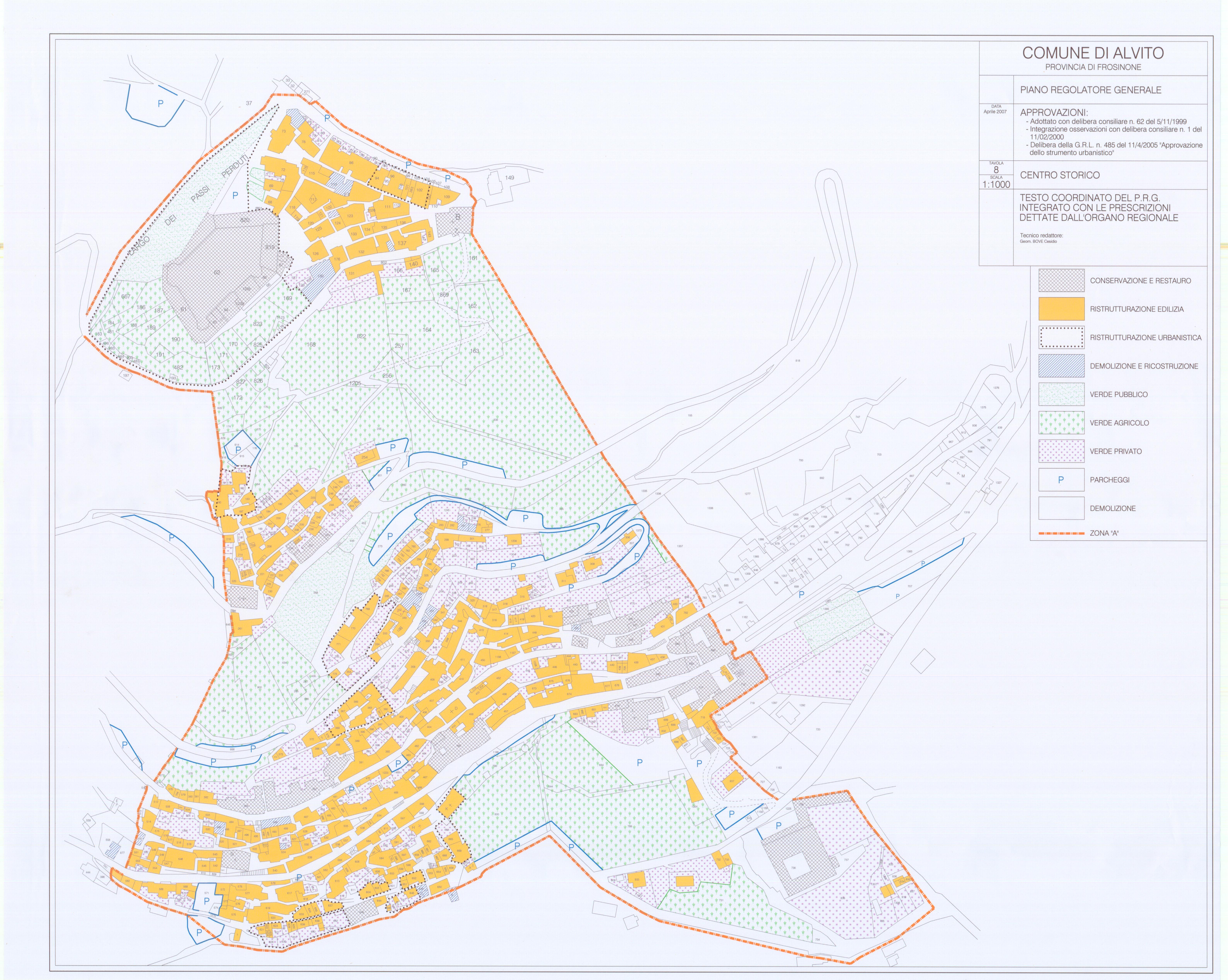The image size is (1228, 980).
Task: Click parcel number 1205
Action: (x=355, y=383)
